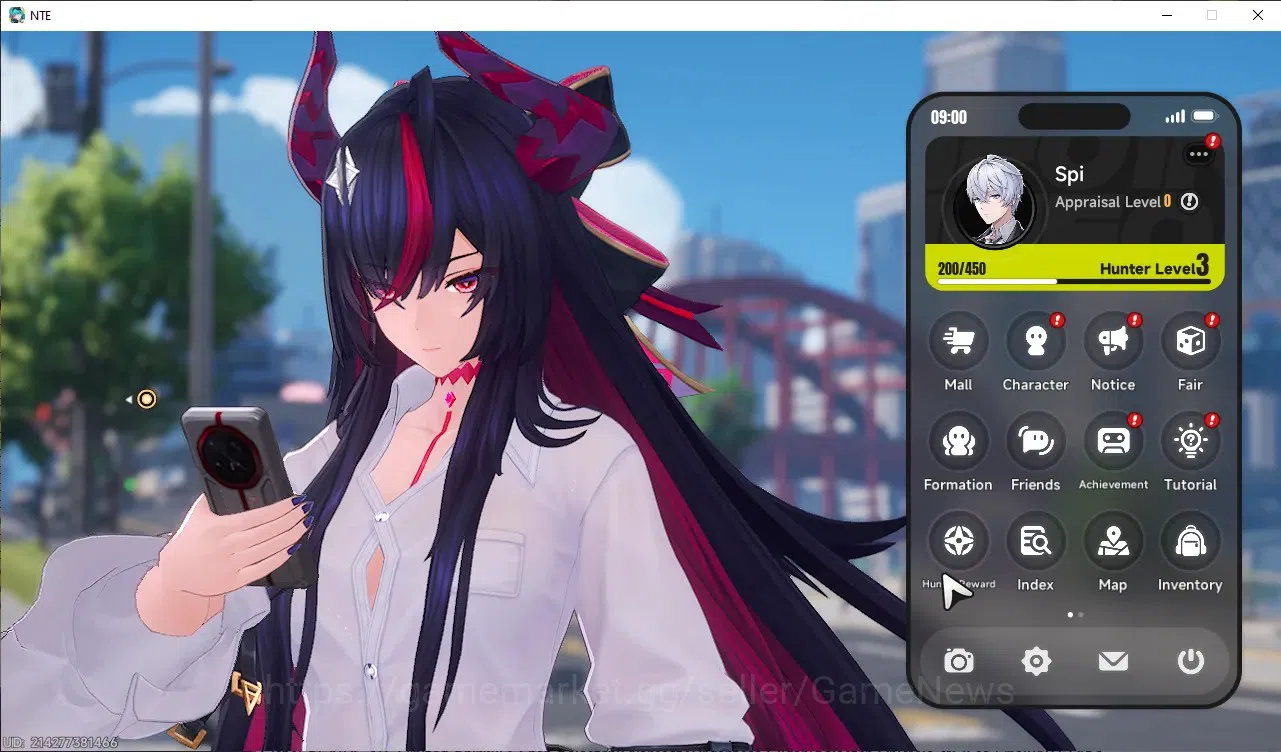Open the Formation icon
Screen dimensions: 1281x752
958,441
